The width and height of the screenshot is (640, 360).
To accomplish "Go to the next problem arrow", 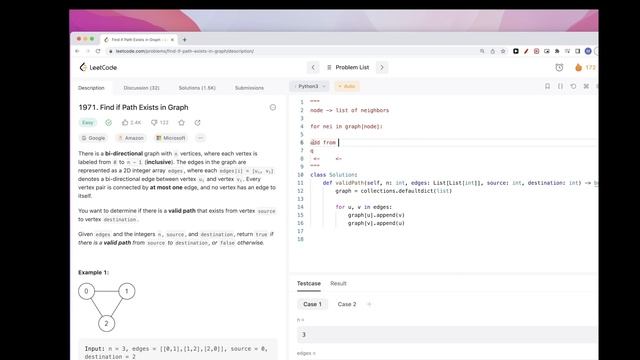I will (x=382, y=67).
